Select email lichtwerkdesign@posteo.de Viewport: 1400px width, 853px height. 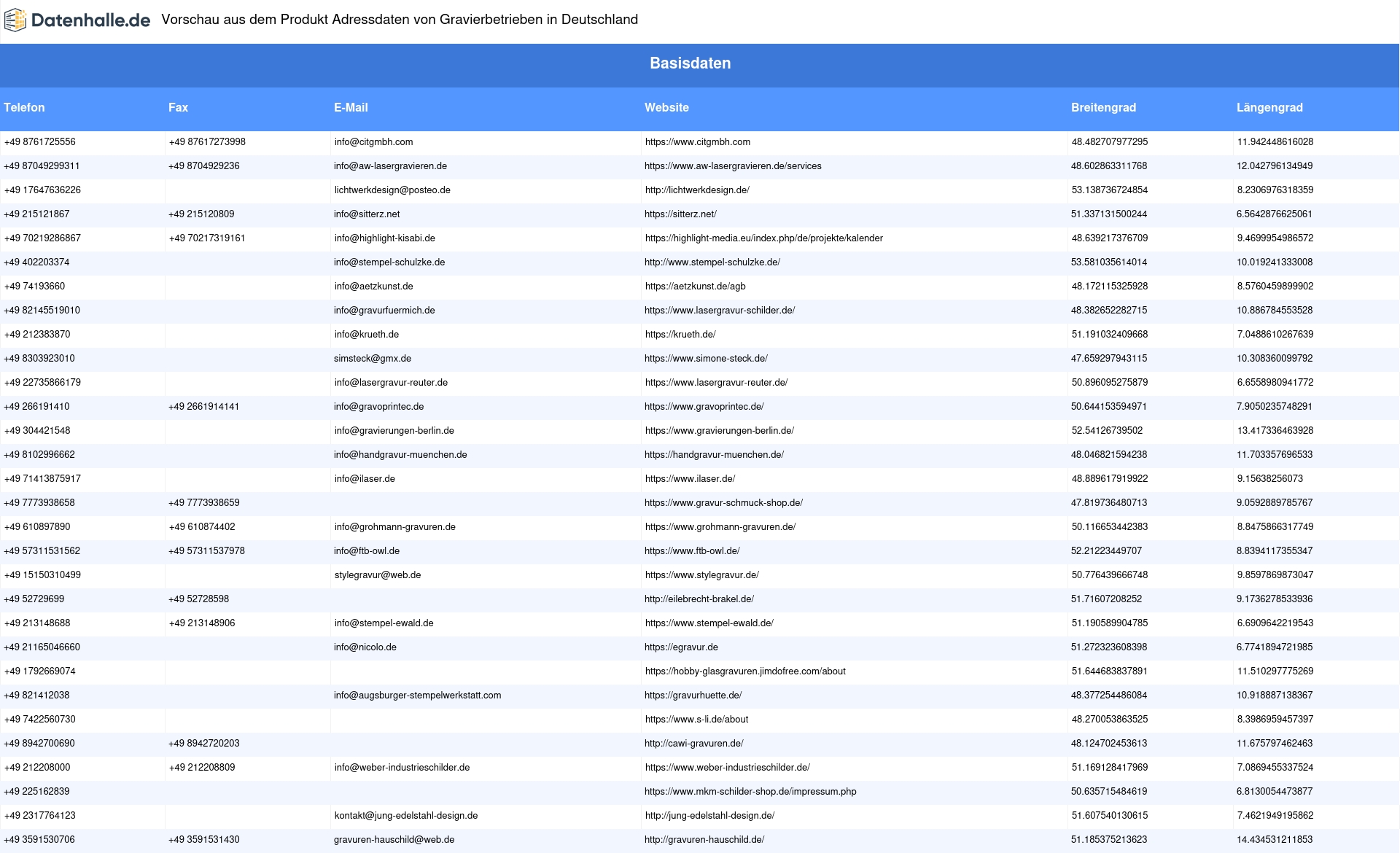[392, 190]
